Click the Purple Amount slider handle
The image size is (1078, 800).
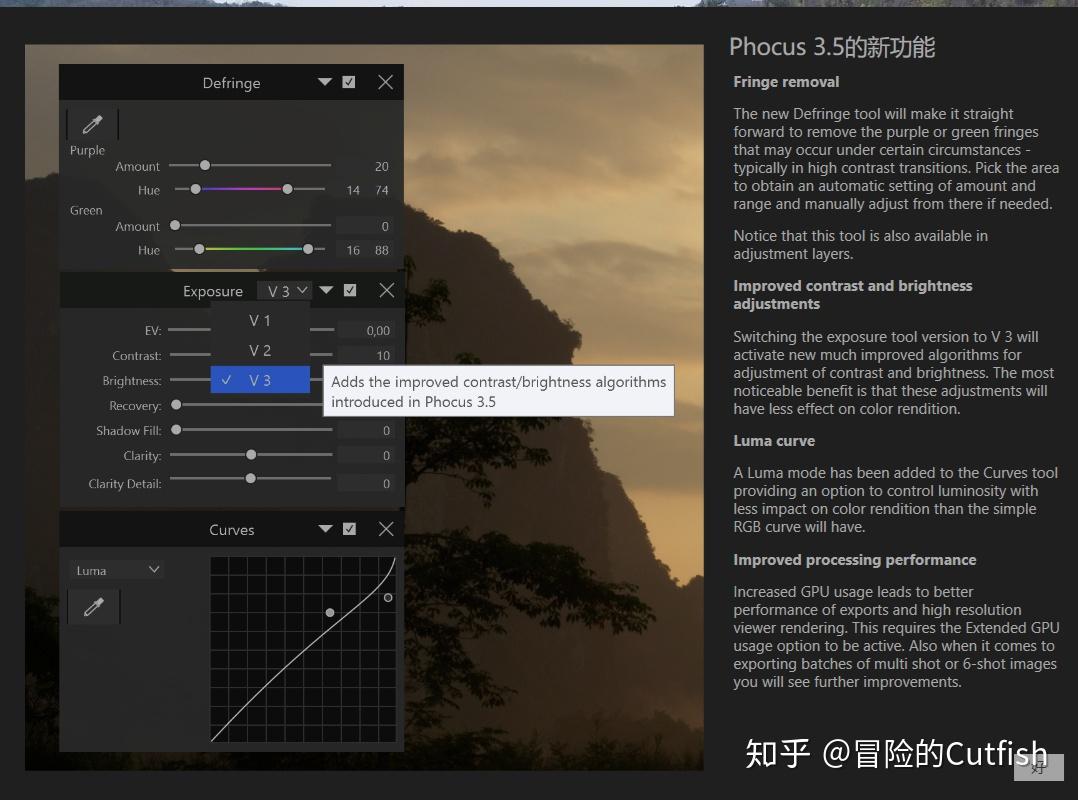205,166
